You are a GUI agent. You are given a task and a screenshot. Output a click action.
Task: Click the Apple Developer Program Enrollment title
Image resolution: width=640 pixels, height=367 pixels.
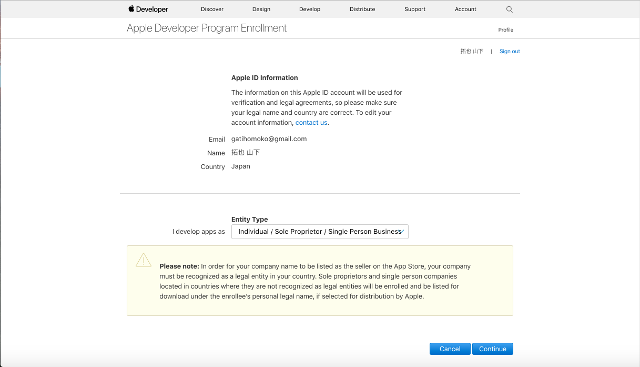pyautogui.click(x=207, y=28)
